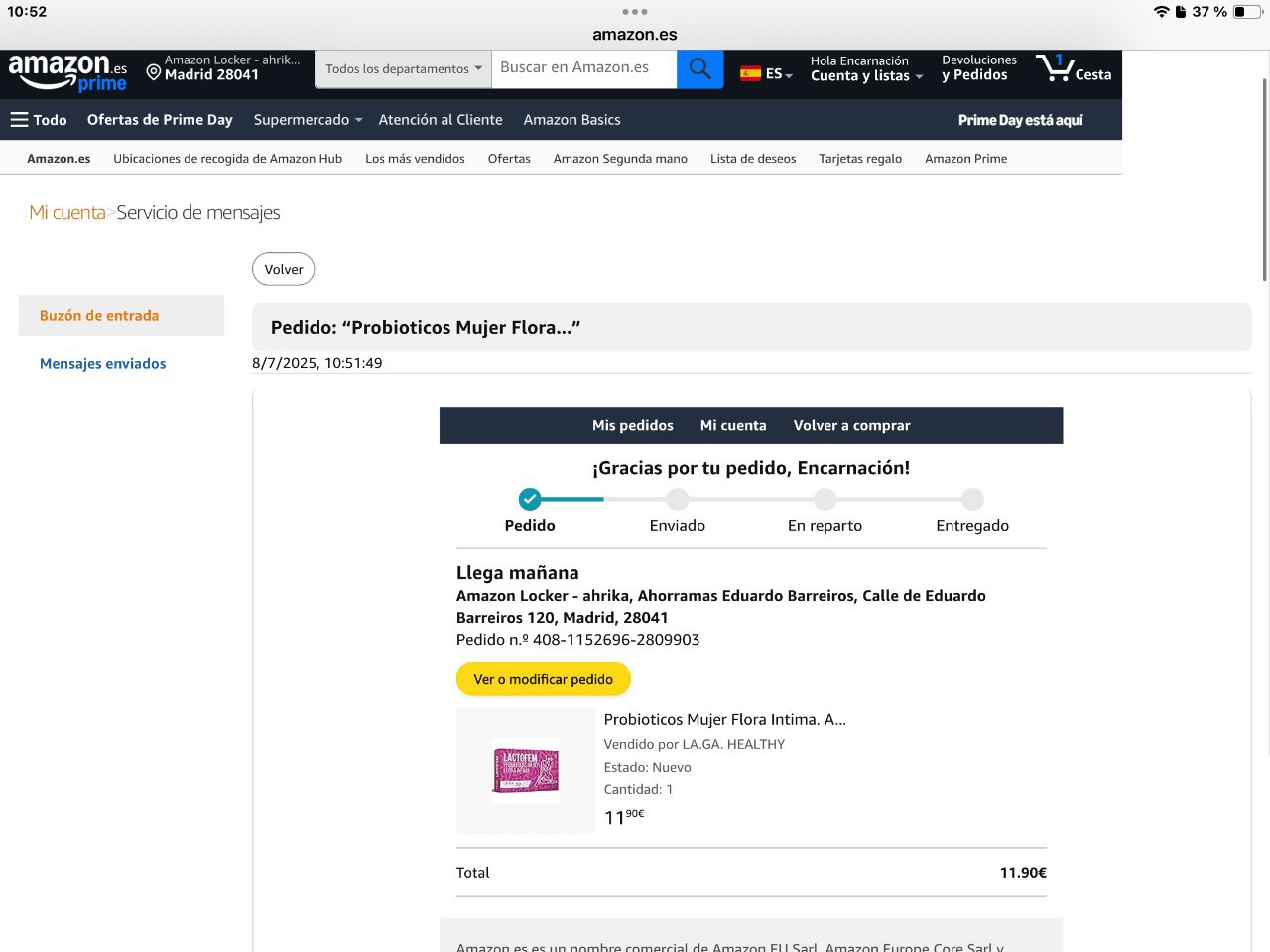Click Ver o modificar pedido button

pos(543,679)
